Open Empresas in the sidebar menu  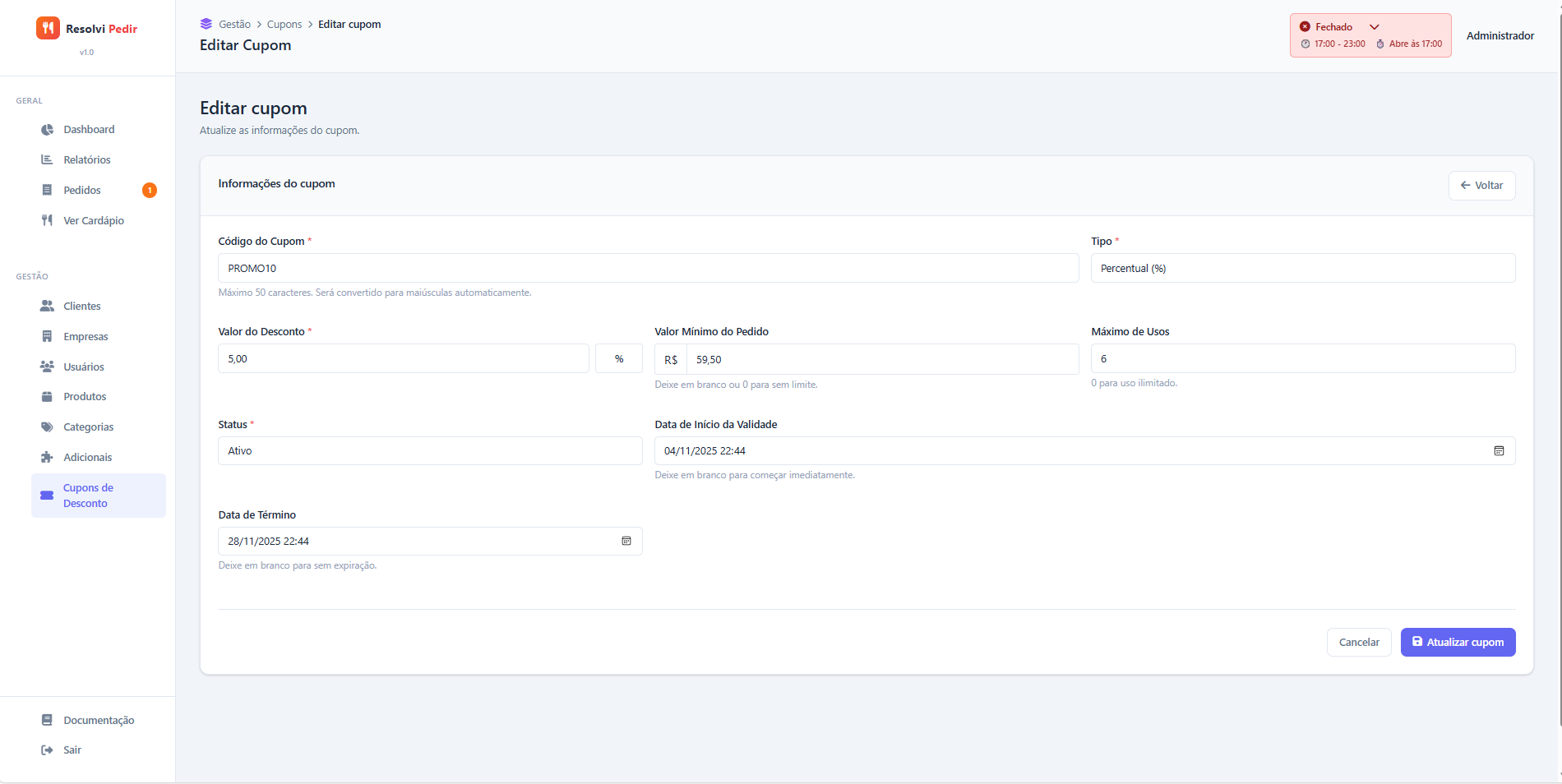pos(85,337)
